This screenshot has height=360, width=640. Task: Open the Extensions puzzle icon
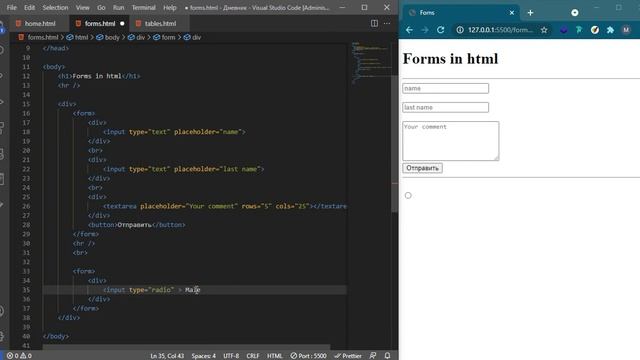610,30
